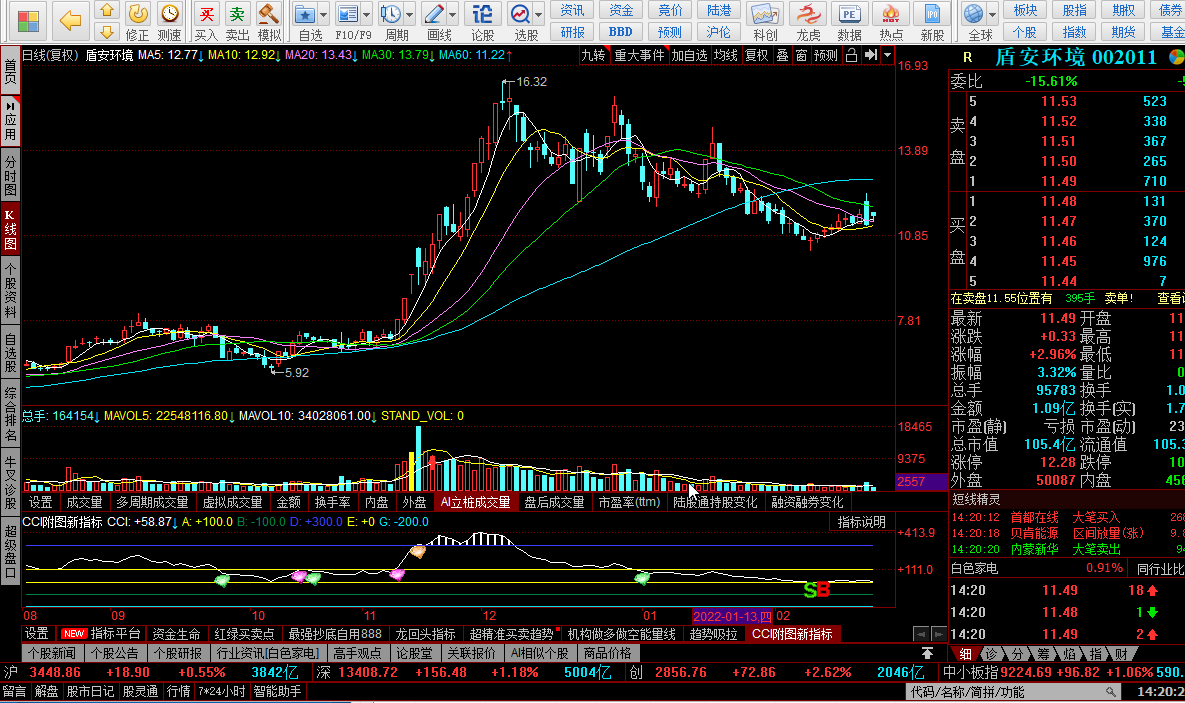Select the 画线 pencil drawing tool
1185x703 pixels.
pyautogui.click(x=434, y=14)
